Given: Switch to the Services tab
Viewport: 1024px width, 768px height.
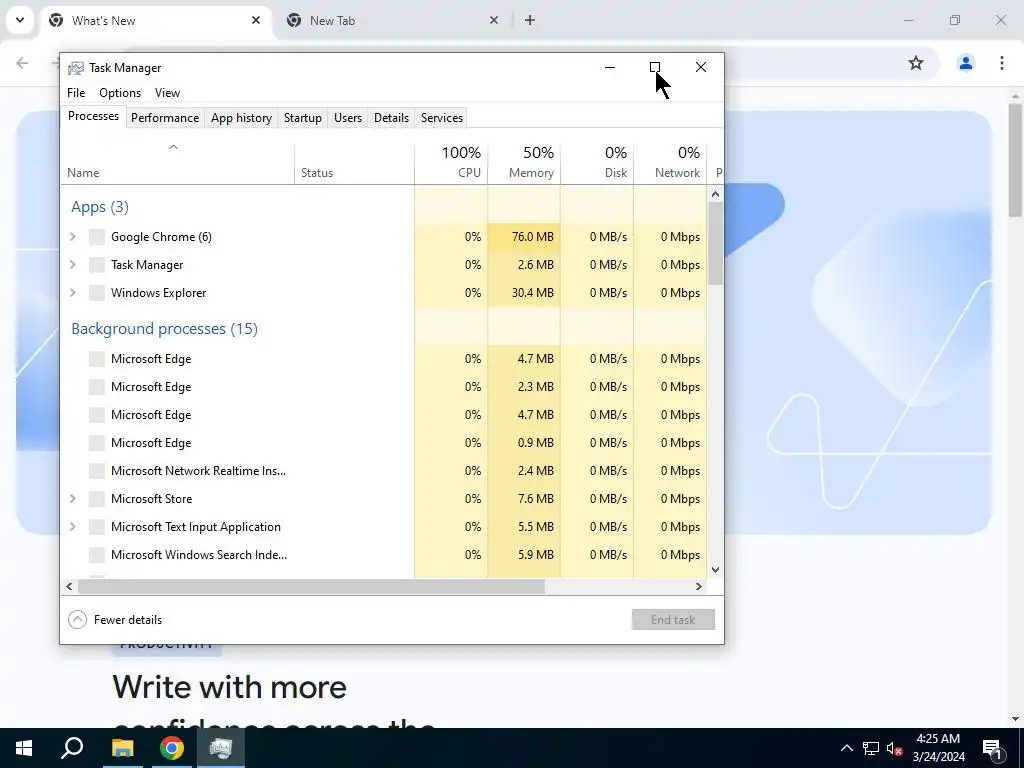Looking at the screenshot, I should [441, 118].
